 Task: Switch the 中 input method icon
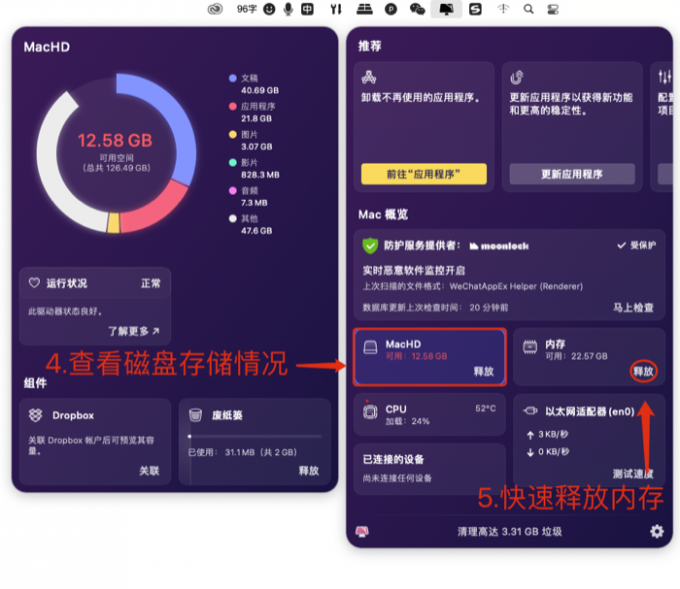point(307,9)
